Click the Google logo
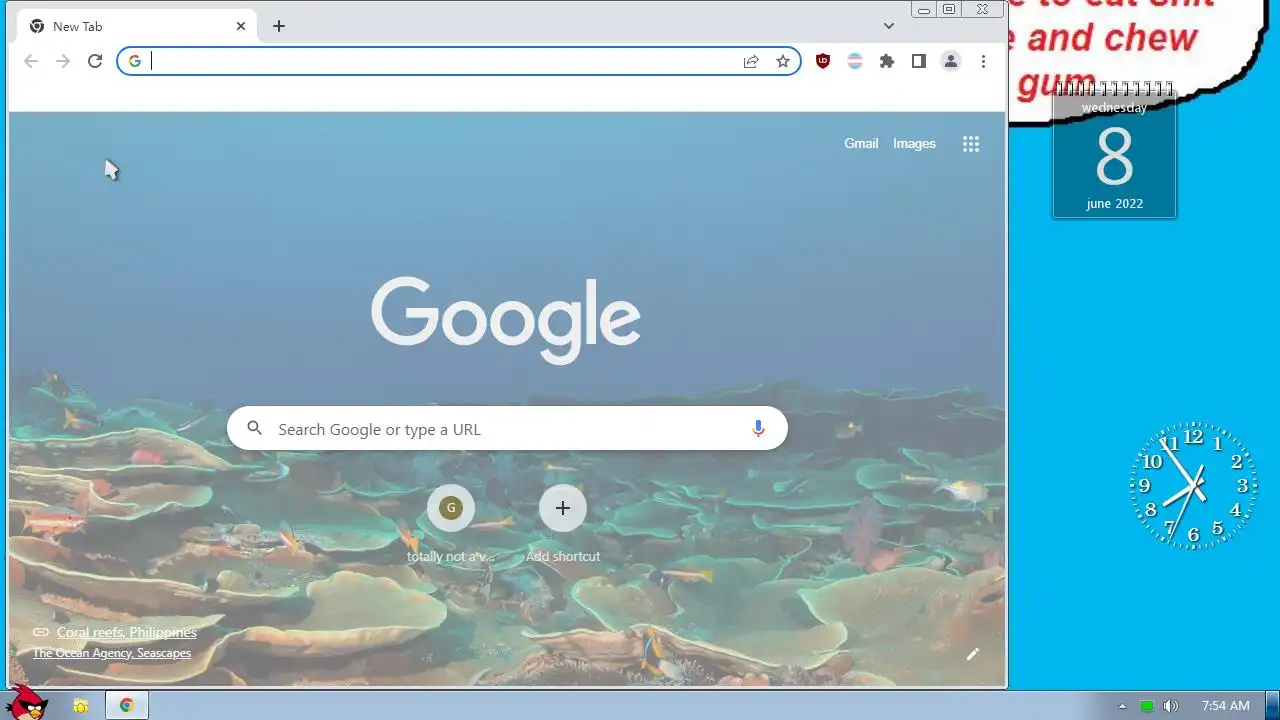This screenshot has width=1280, height=720. pyautogui.click(x=506, y=320)
